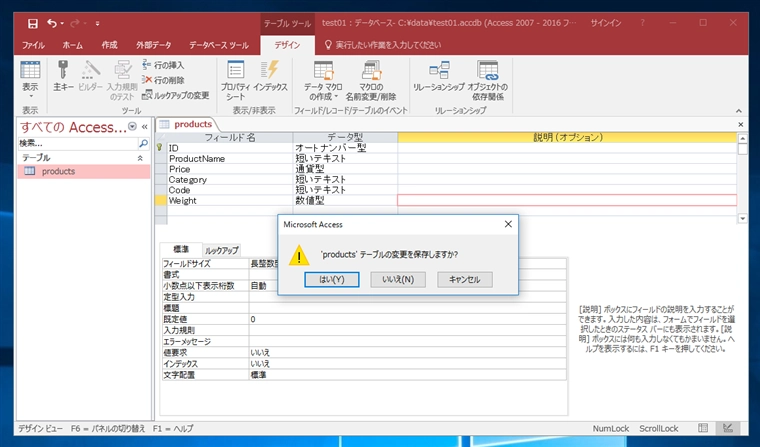This screenshot has width=760, height=447.
Task: Close the products tab with the X
Action: (x=741, y=125)
